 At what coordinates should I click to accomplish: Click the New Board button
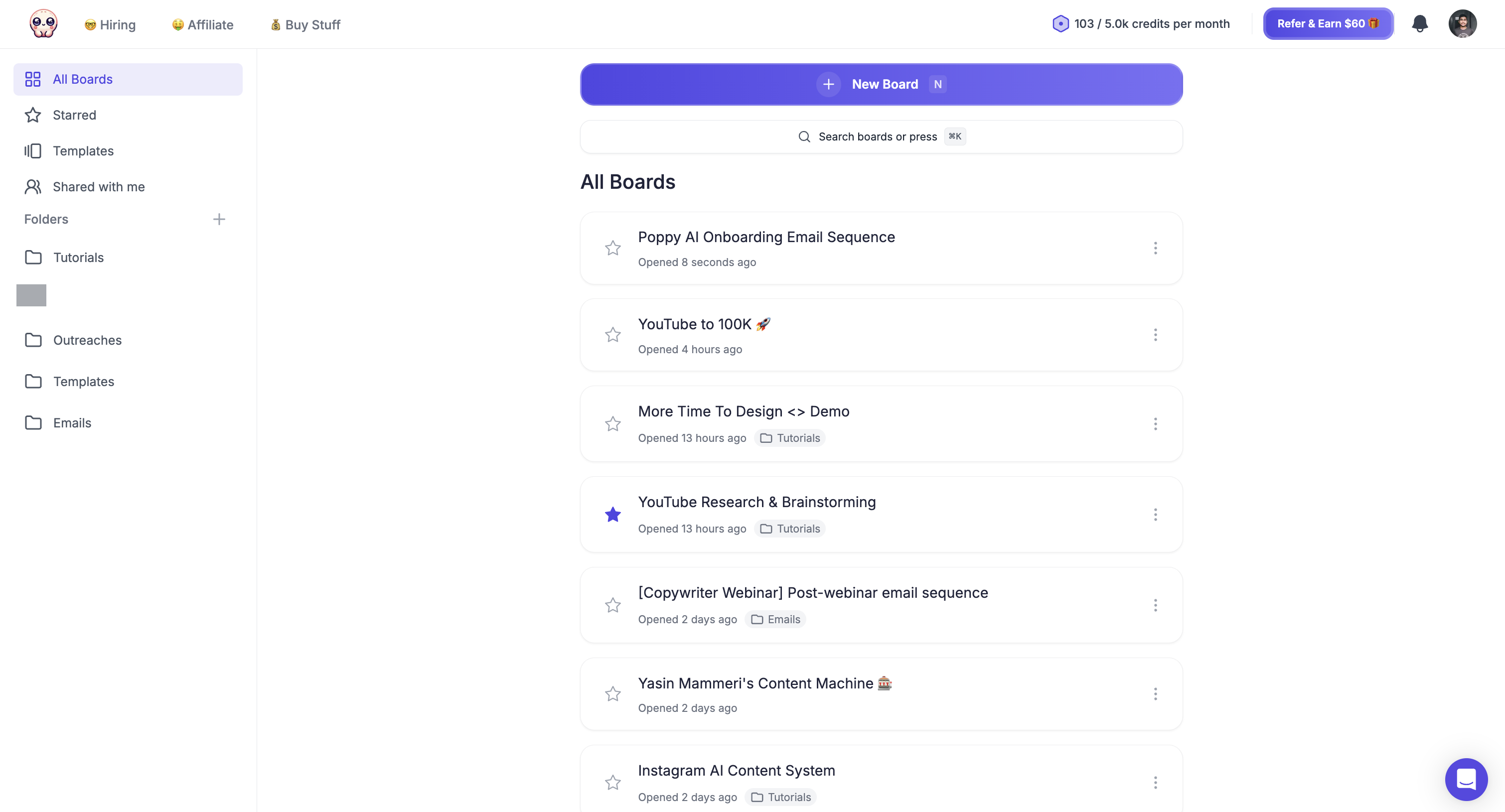[x=881, y=85]
